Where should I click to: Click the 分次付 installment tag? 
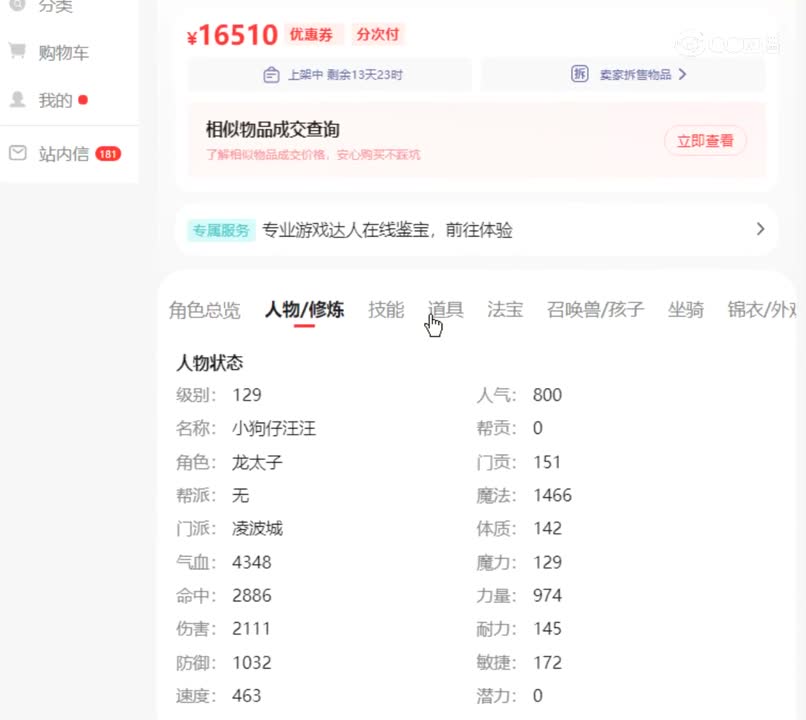pyautogui.click(x=378, y=34)
